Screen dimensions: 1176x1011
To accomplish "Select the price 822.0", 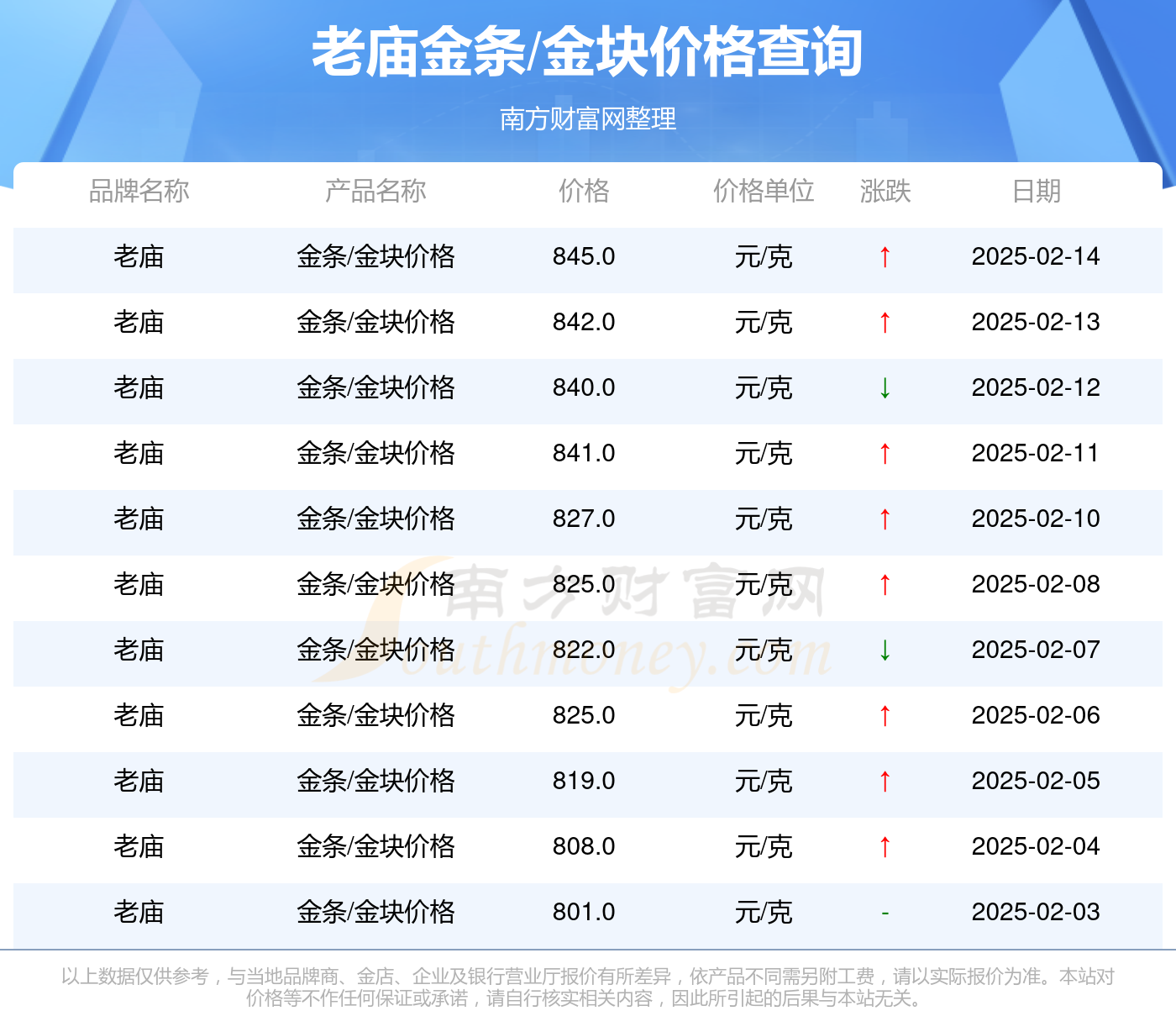I will click(x=584, y=650).
